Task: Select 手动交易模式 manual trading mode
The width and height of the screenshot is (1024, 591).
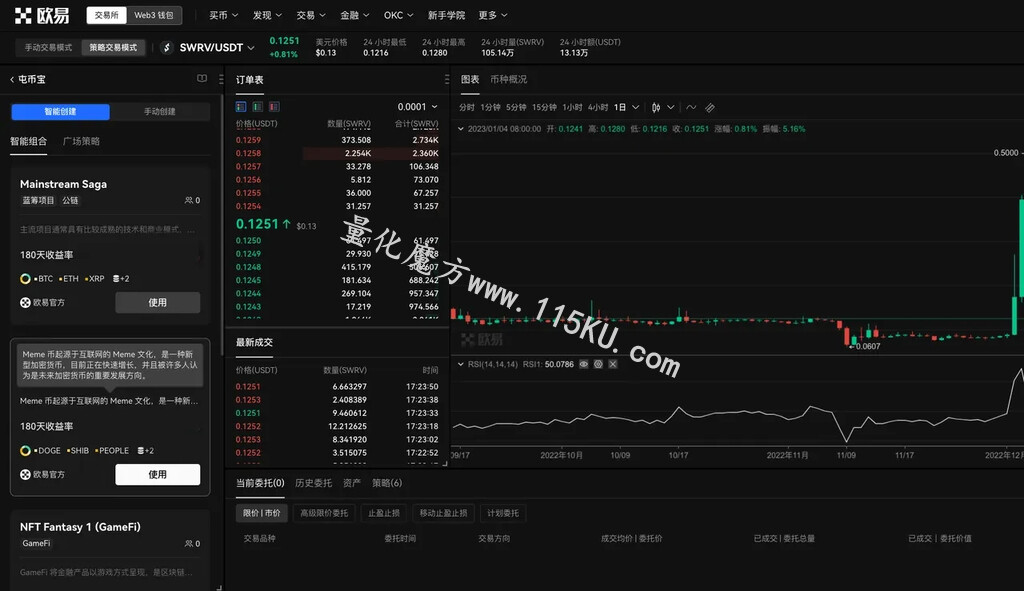Action: 48,48
